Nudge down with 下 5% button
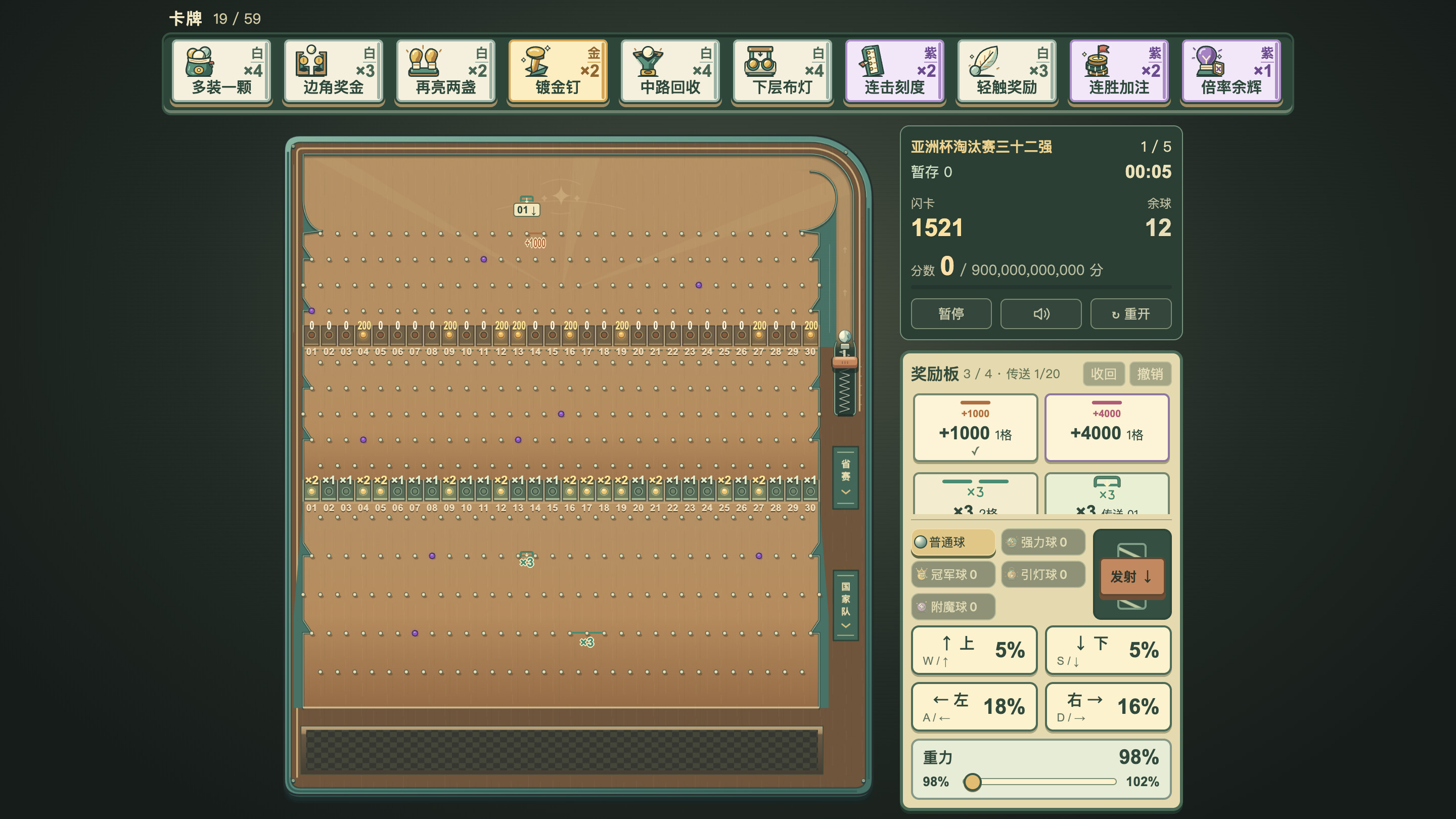This screenshot has width=1456, height=819. click(1108, 650)
